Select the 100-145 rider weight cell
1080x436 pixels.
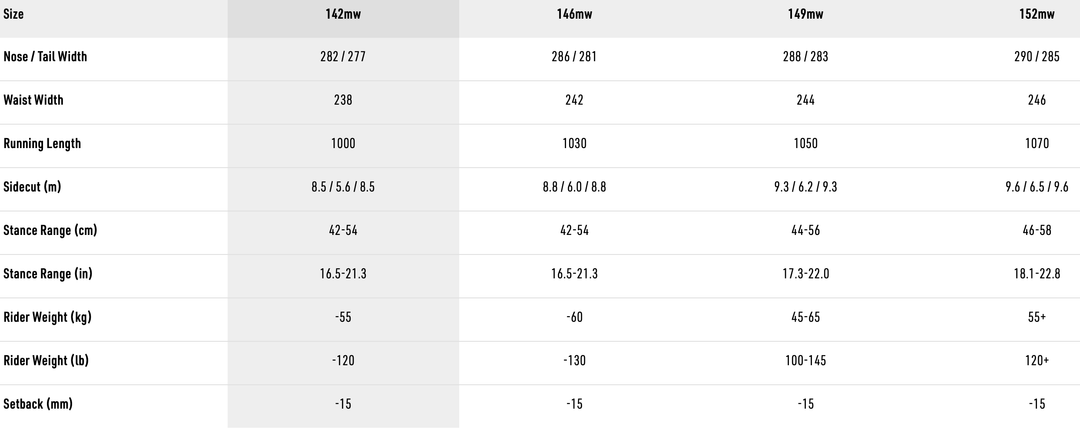805,360
